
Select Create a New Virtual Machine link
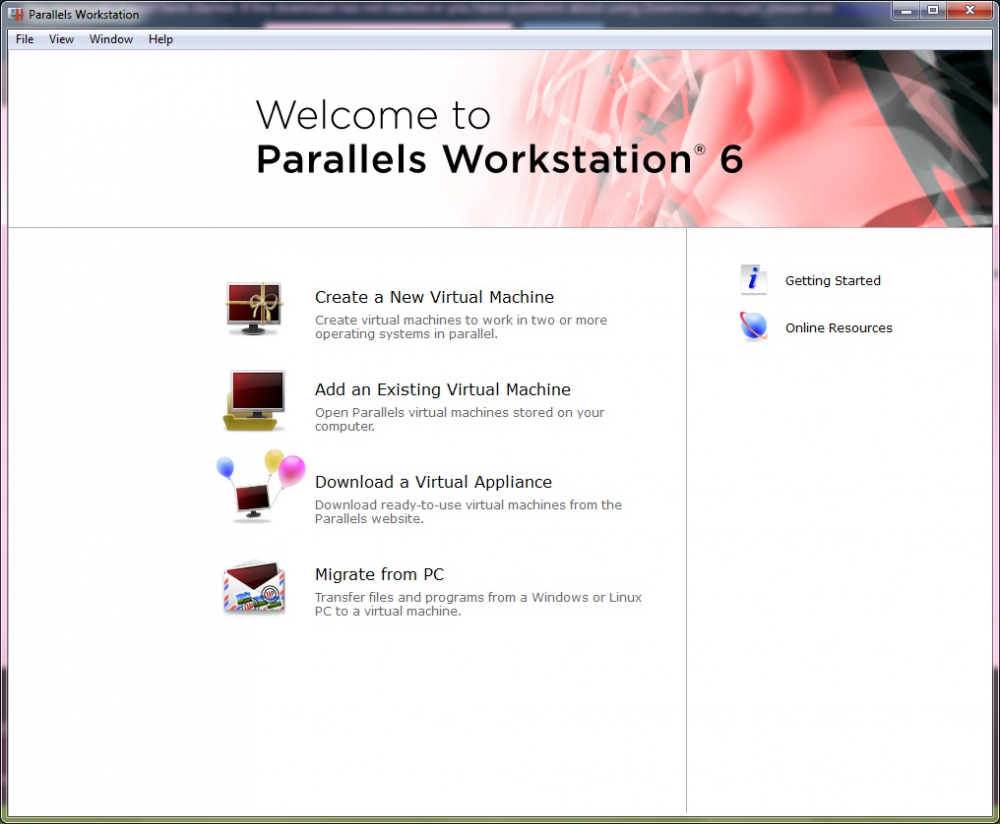pyautogui.click(x=434, y=297)
